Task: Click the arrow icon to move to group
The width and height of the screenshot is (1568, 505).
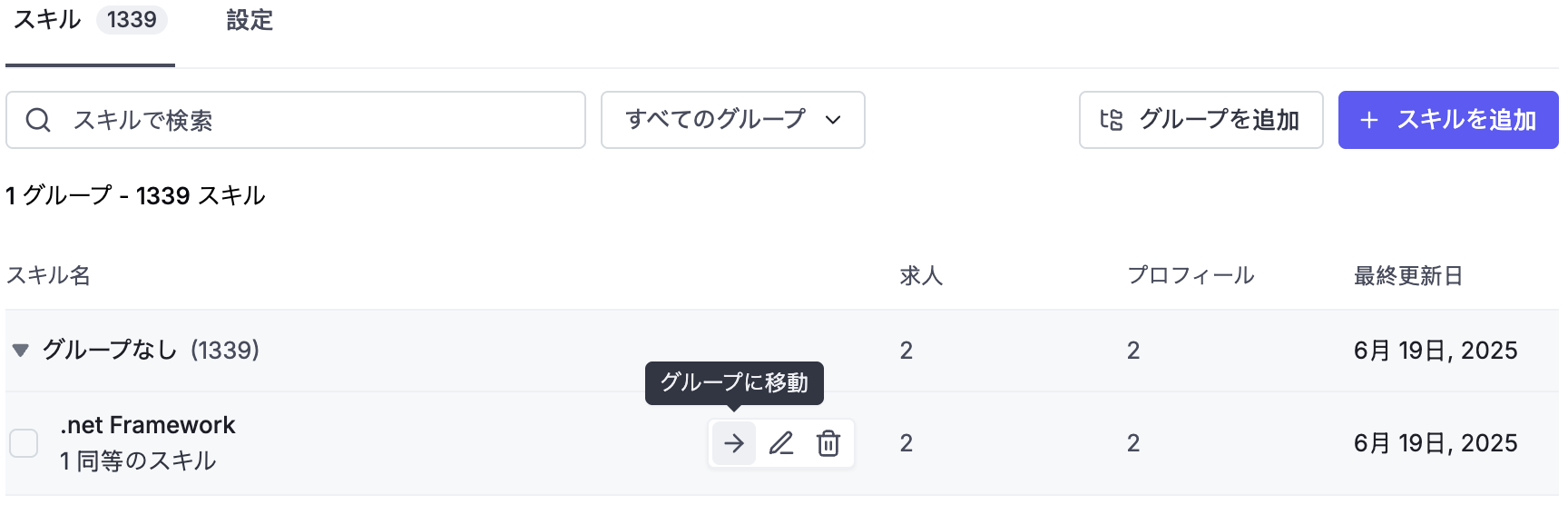Action: 734,443
